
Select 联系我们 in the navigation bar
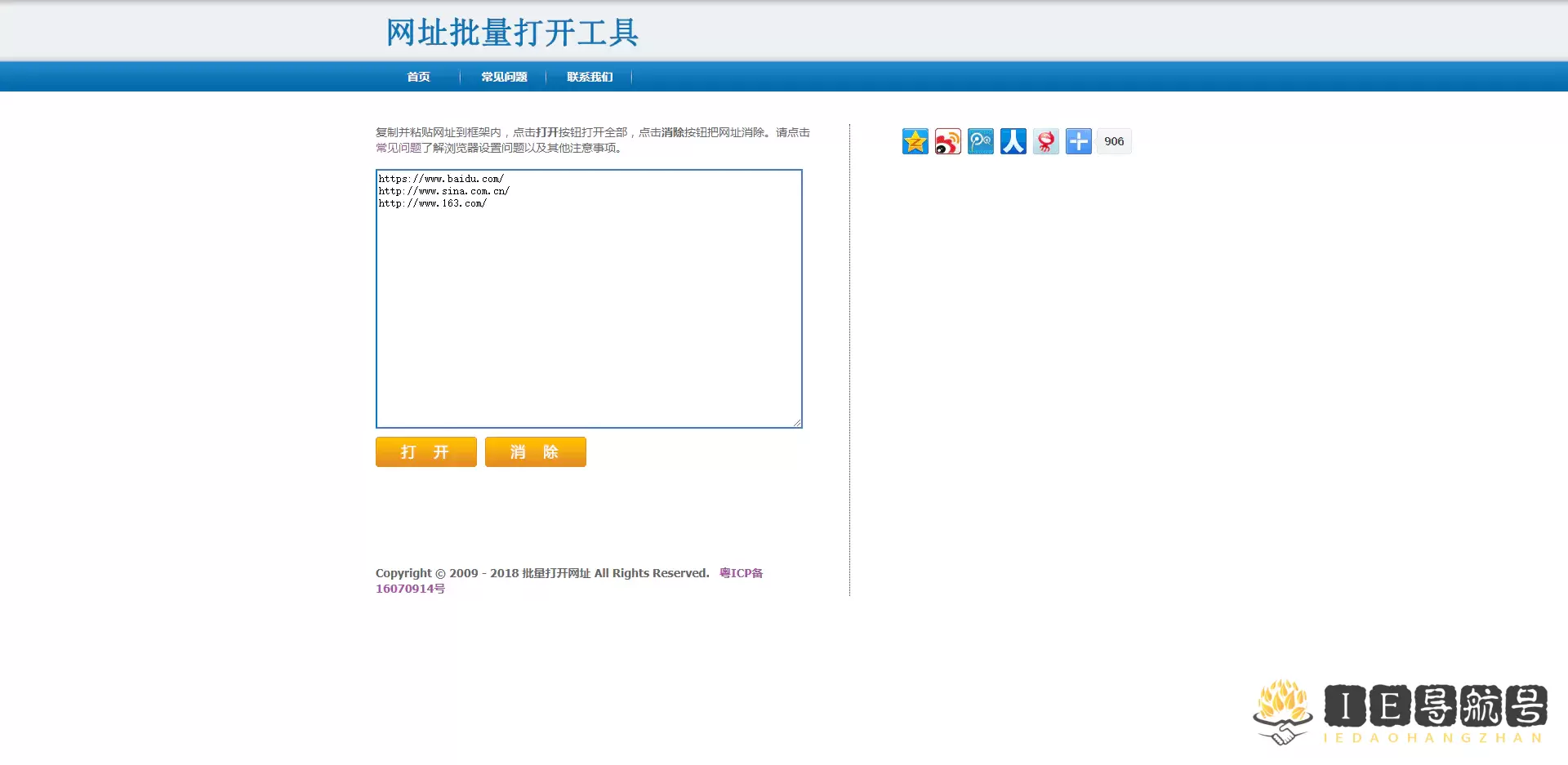coord(590,77)
